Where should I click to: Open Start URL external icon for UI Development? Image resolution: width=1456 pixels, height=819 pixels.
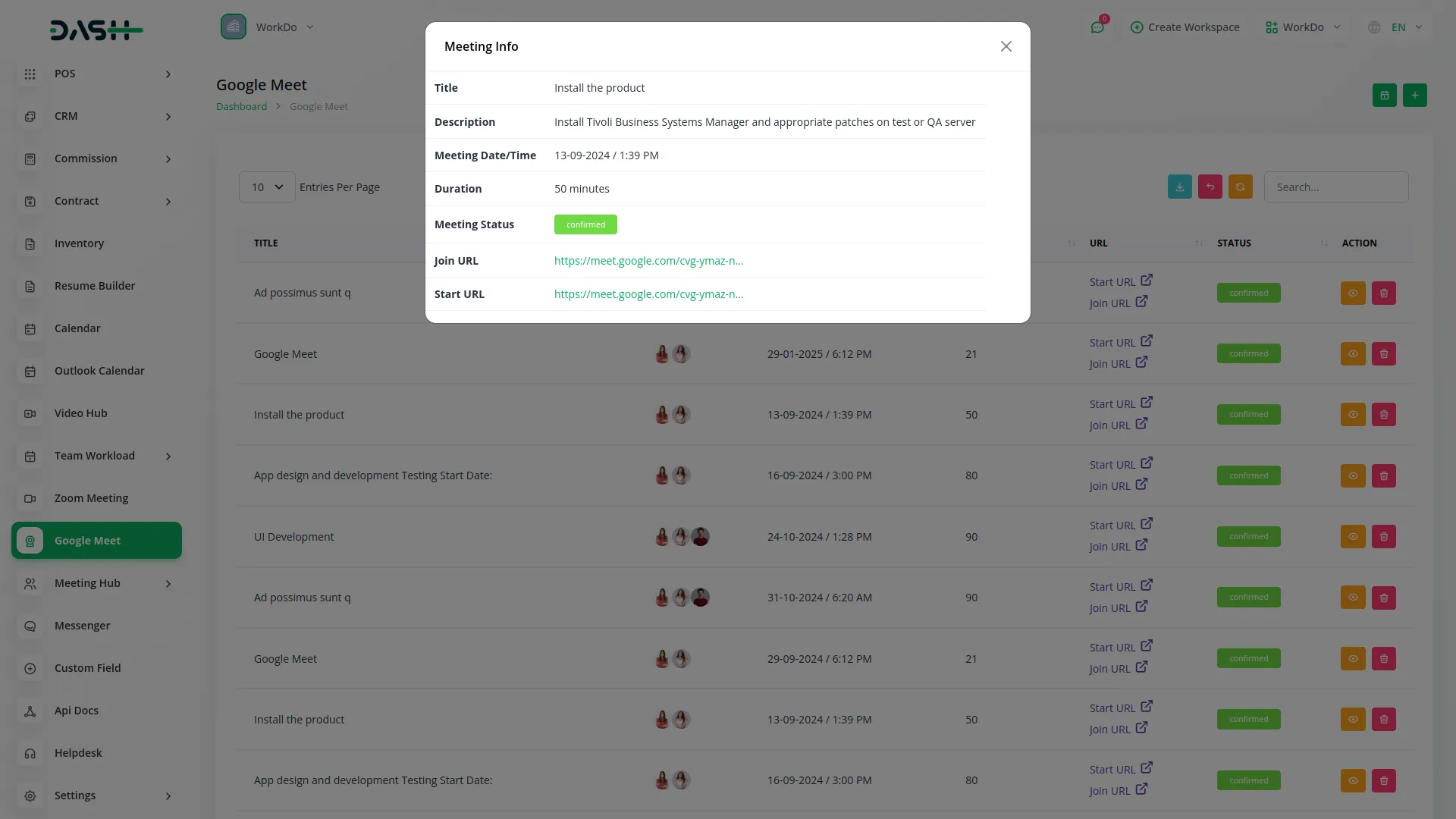(1147, 524)
